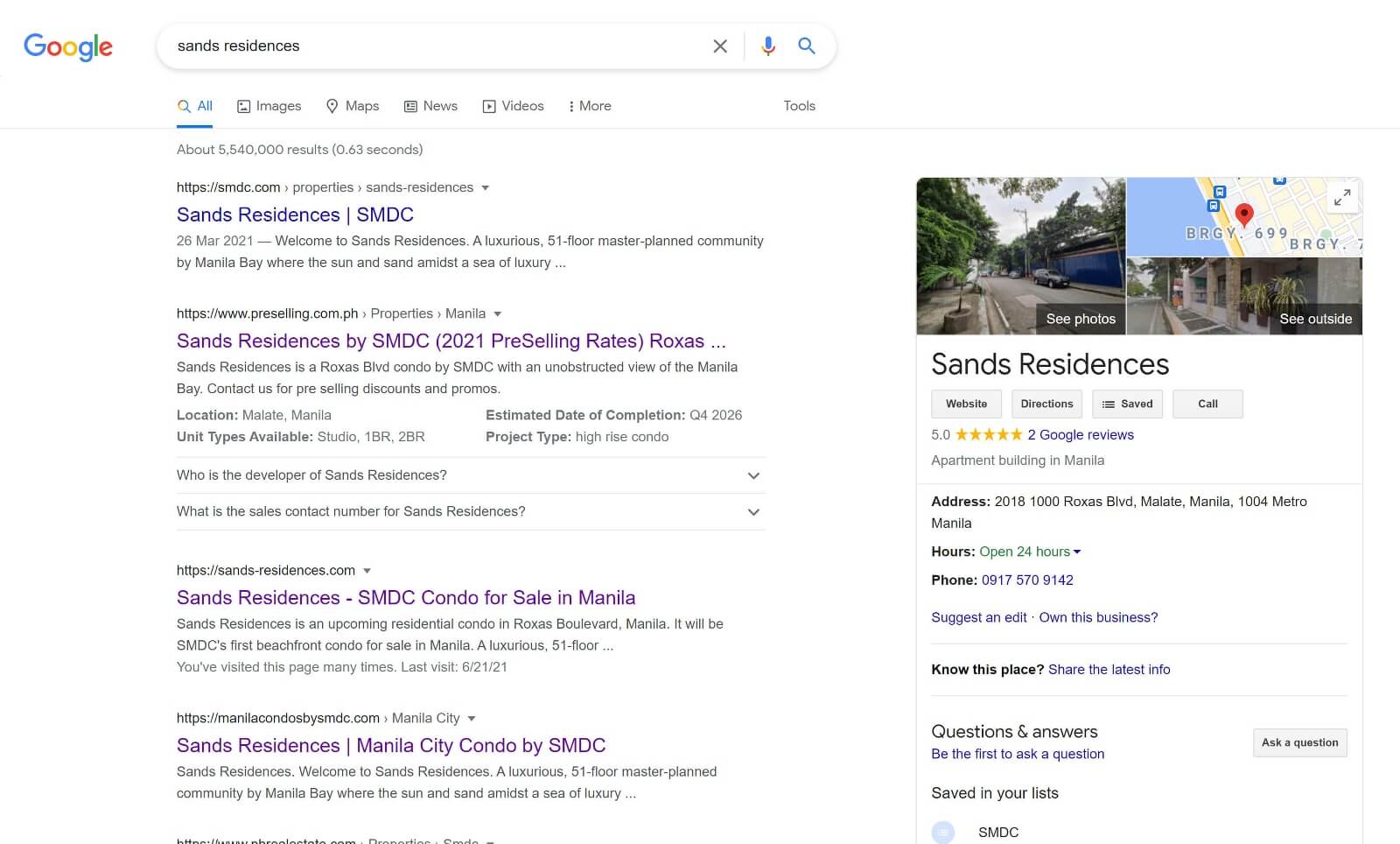Image resolution: width=1400 pixels, height=844 pixels.
Task: Click phone number 0917 570 9142
Action: 1027,580
